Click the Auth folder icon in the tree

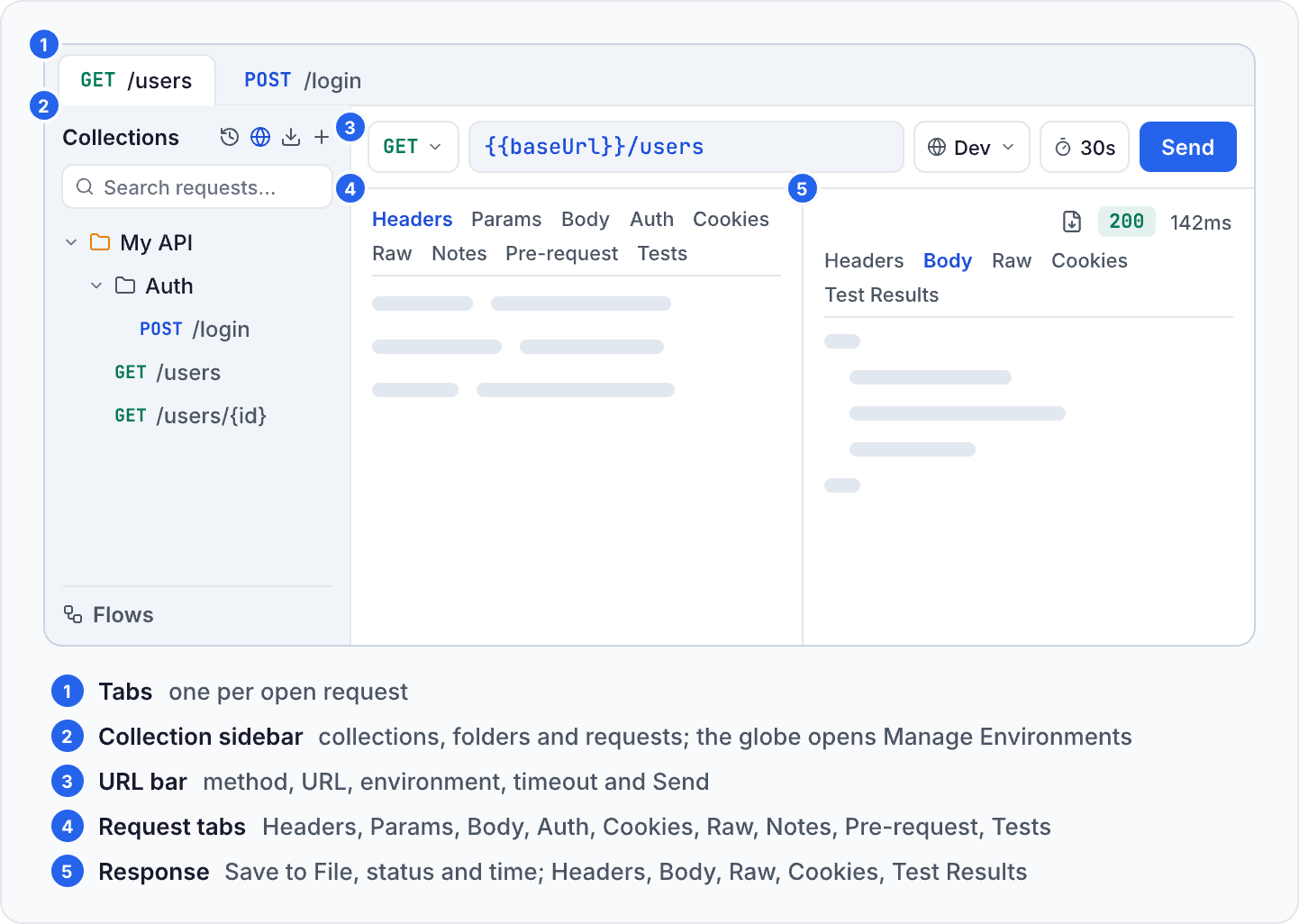[125, 285]
